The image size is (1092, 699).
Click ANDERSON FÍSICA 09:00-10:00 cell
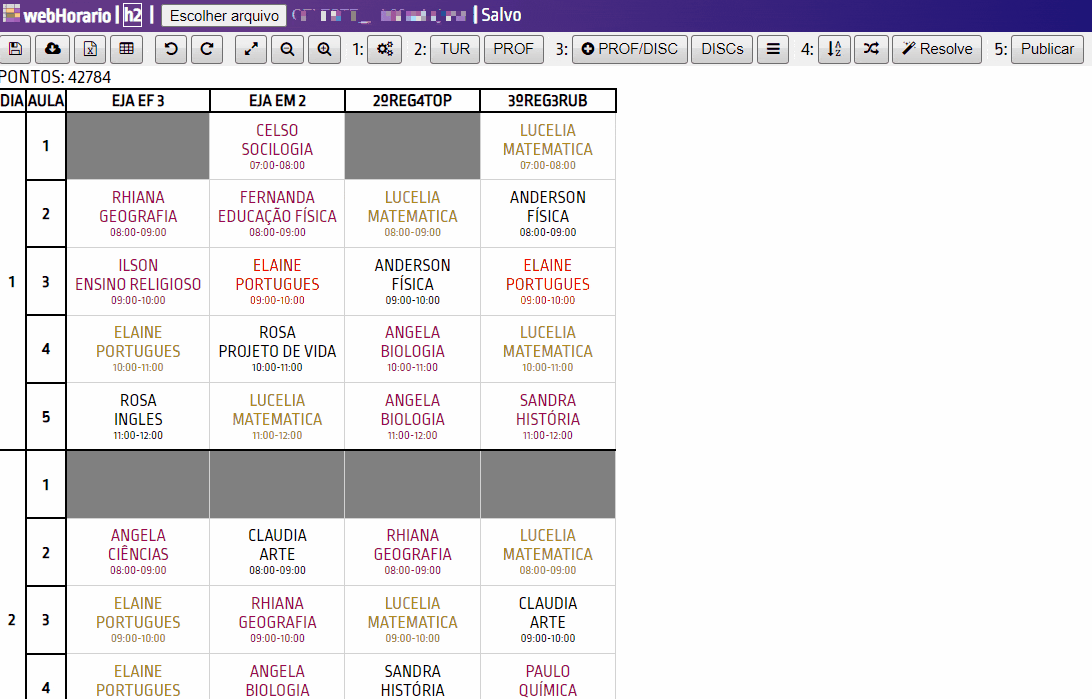tap(412, 281)
